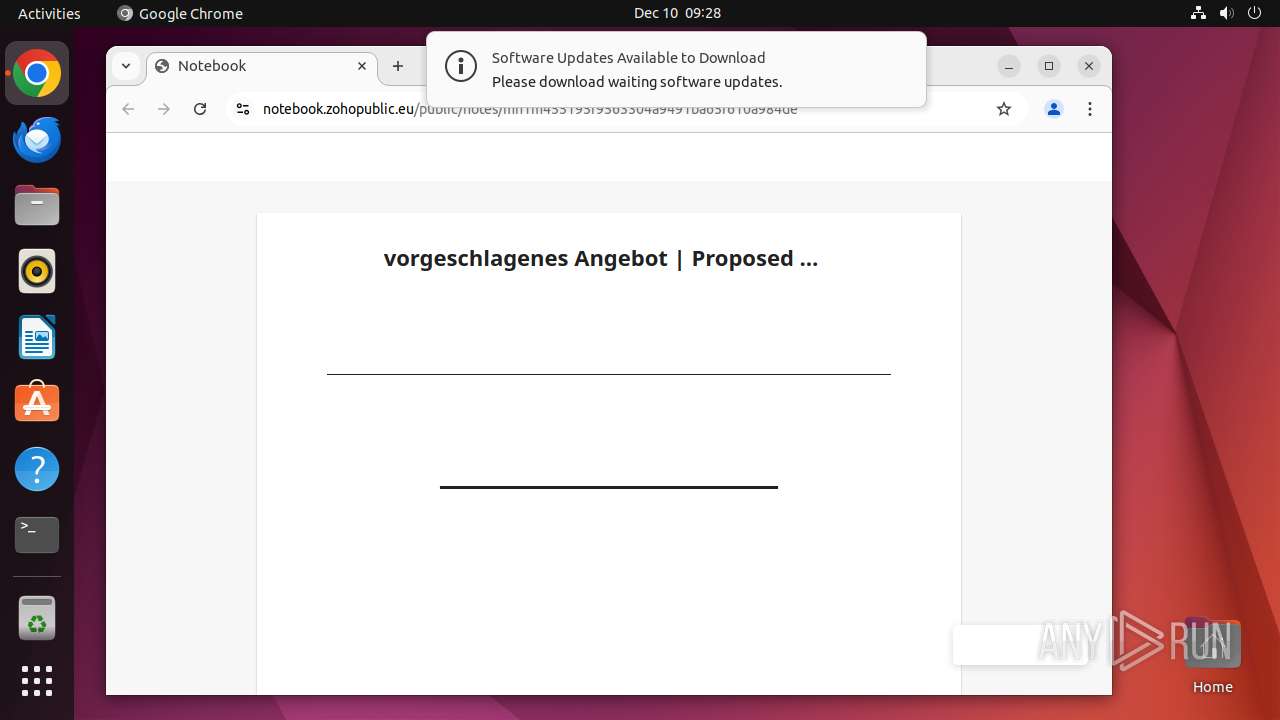Open the clock and calendar Dec 10 09:28
This screenshot has height=720, width=1280.
point(677,13)
